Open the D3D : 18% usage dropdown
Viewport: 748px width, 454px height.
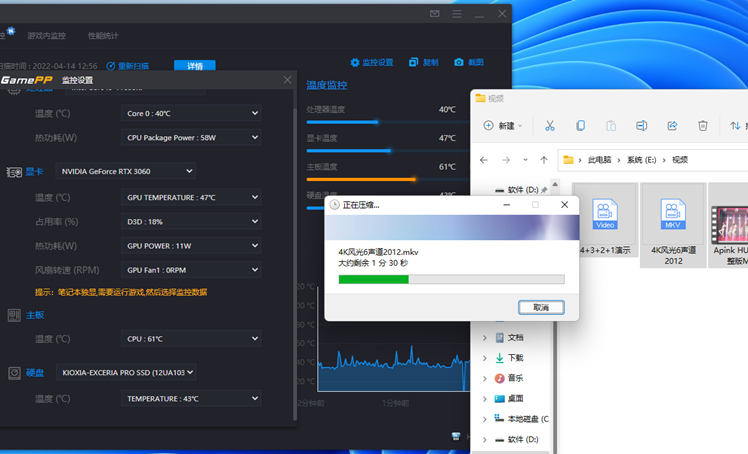(191, 221)
